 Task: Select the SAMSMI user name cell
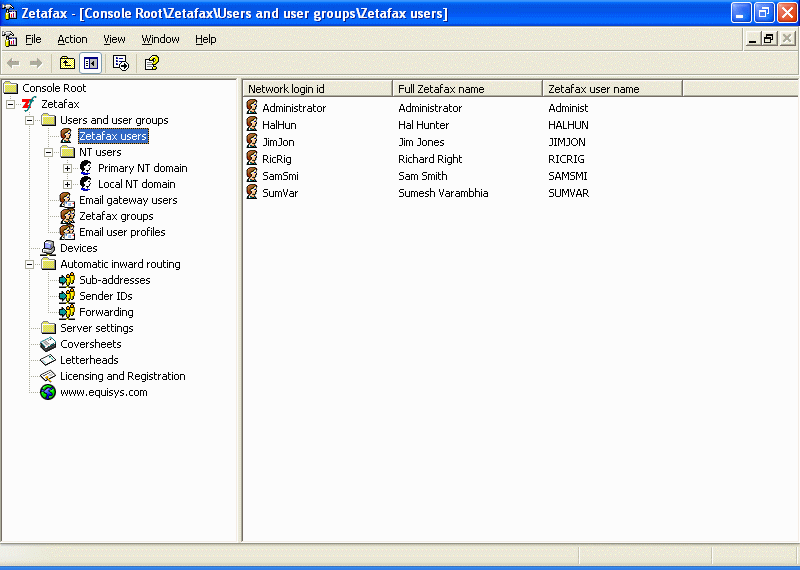pyautogui.click(x=568, y=176)
